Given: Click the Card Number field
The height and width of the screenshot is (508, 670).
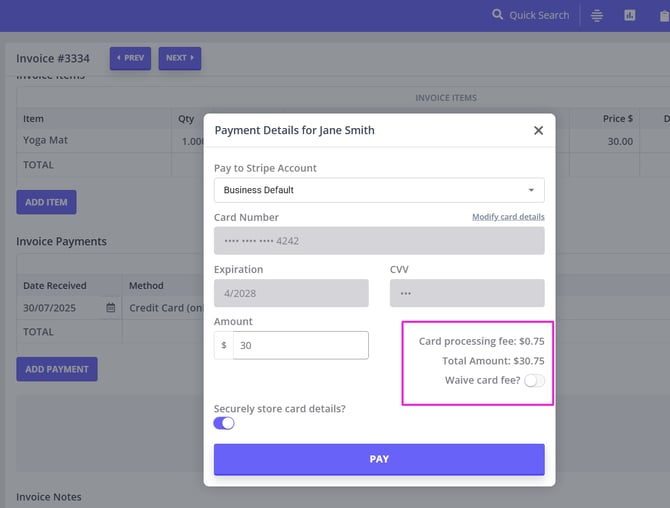Looking at the screenshot, I should tap(379, 241).
